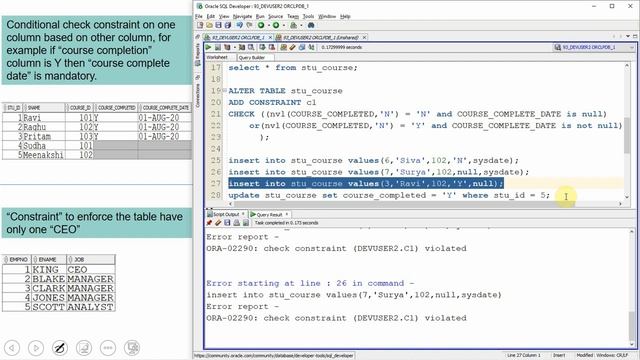The height and width of the screenshot is (360, 640).
Task: Select the Worksheet sub-tab
Action: coord(217,58)
